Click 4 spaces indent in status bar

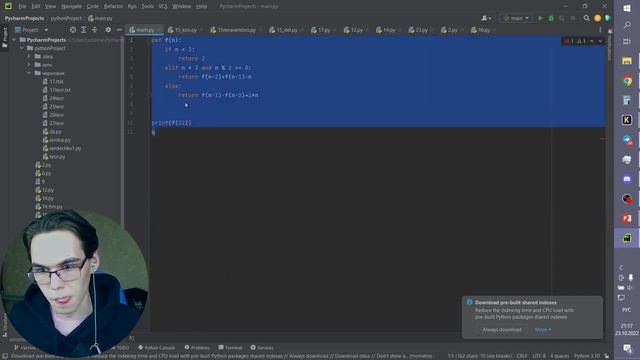pyautogui.click(x=559, y=356)
